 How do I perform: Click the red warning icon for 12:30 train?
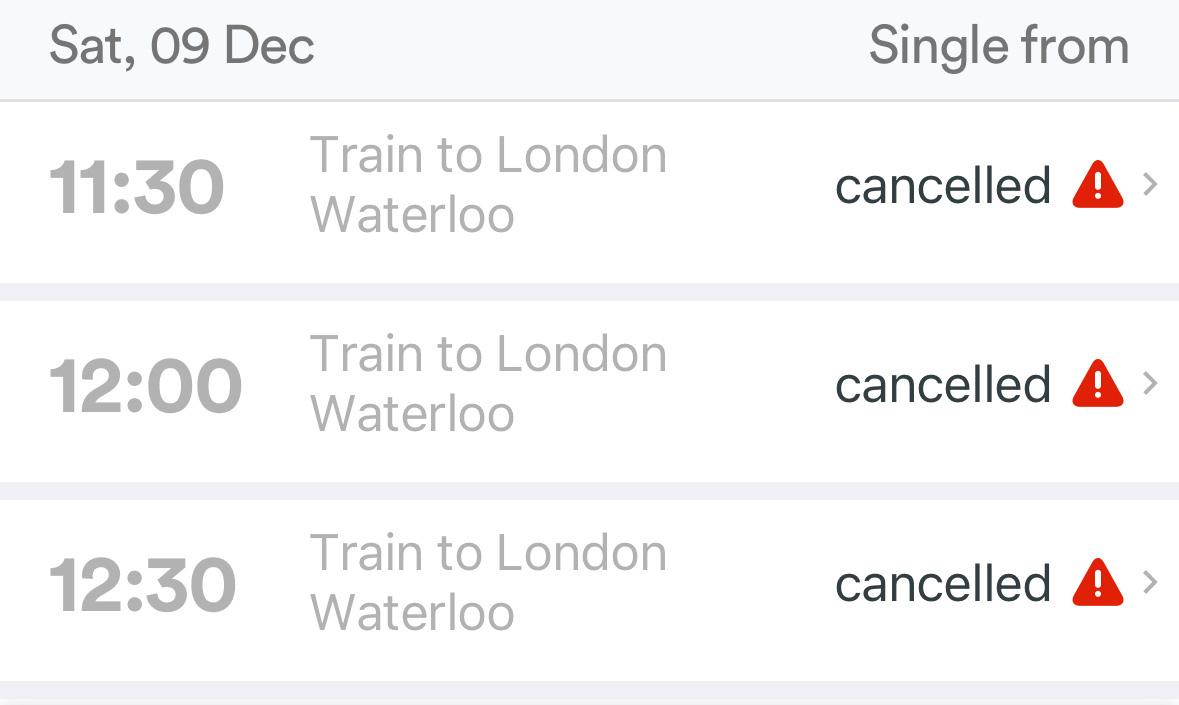(x=1097, y=583)
